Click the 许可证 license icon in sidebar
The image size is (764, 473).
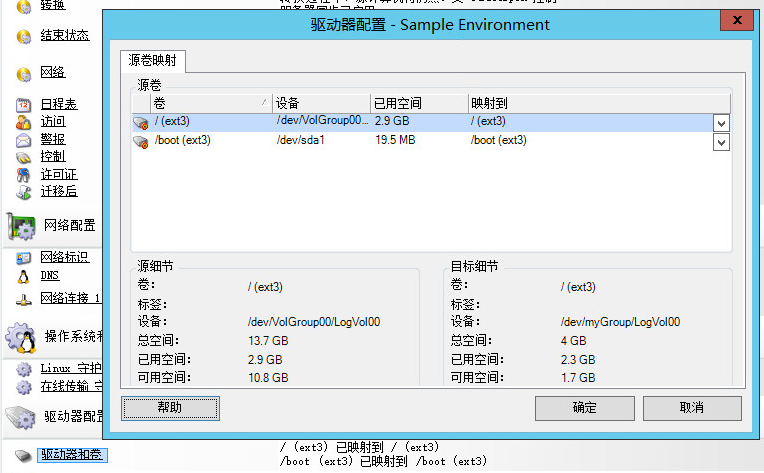(24, 174)
